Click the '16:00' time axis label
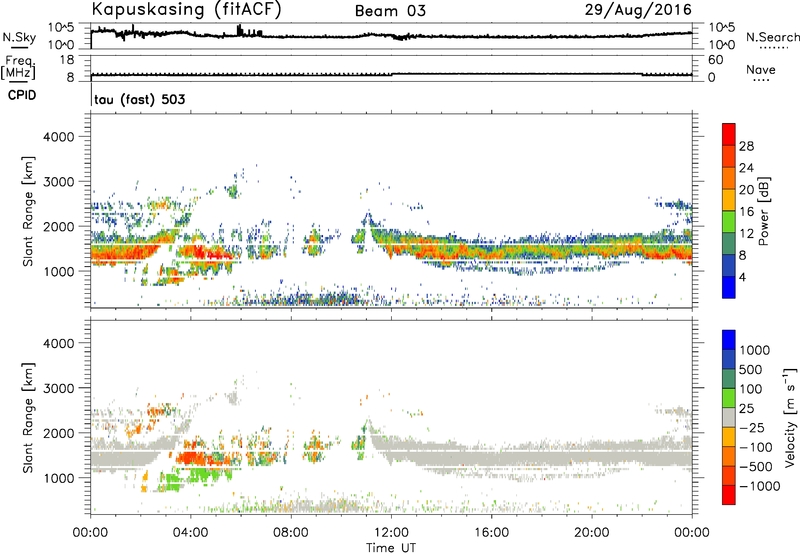The image size is (800, 554). click(491, 533)
